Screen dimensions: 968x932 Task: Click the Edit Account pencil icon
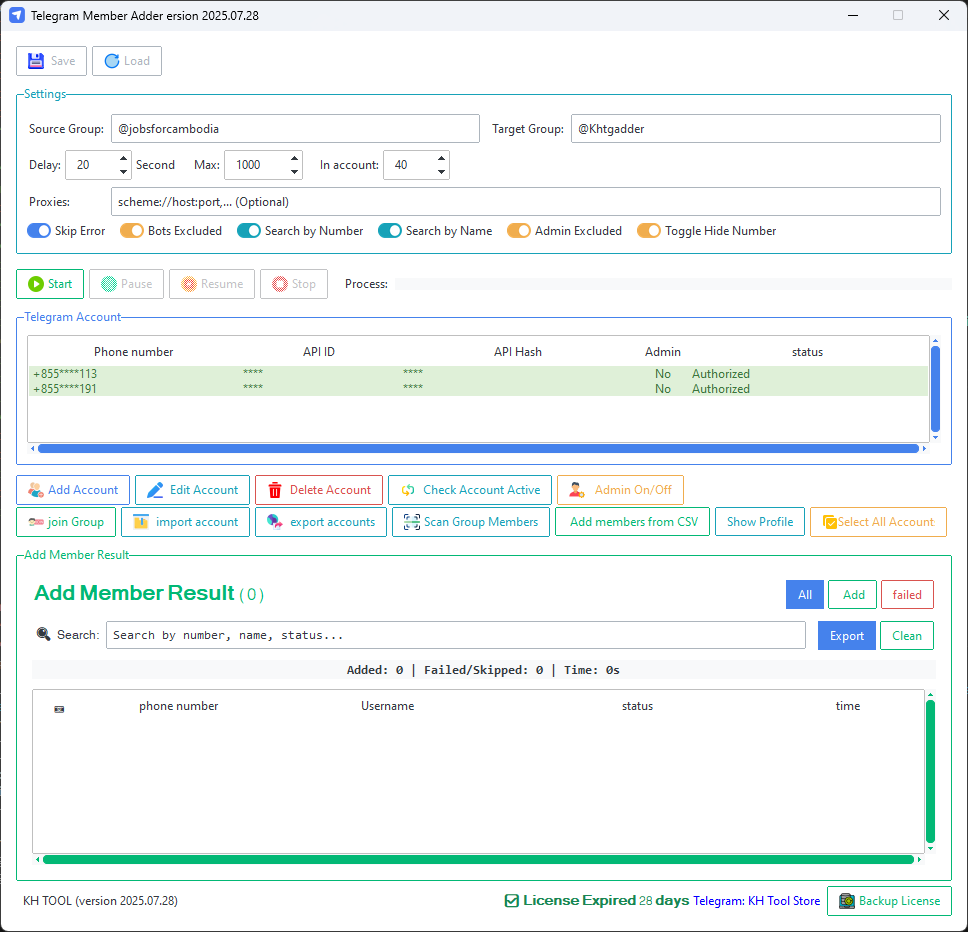155,490
